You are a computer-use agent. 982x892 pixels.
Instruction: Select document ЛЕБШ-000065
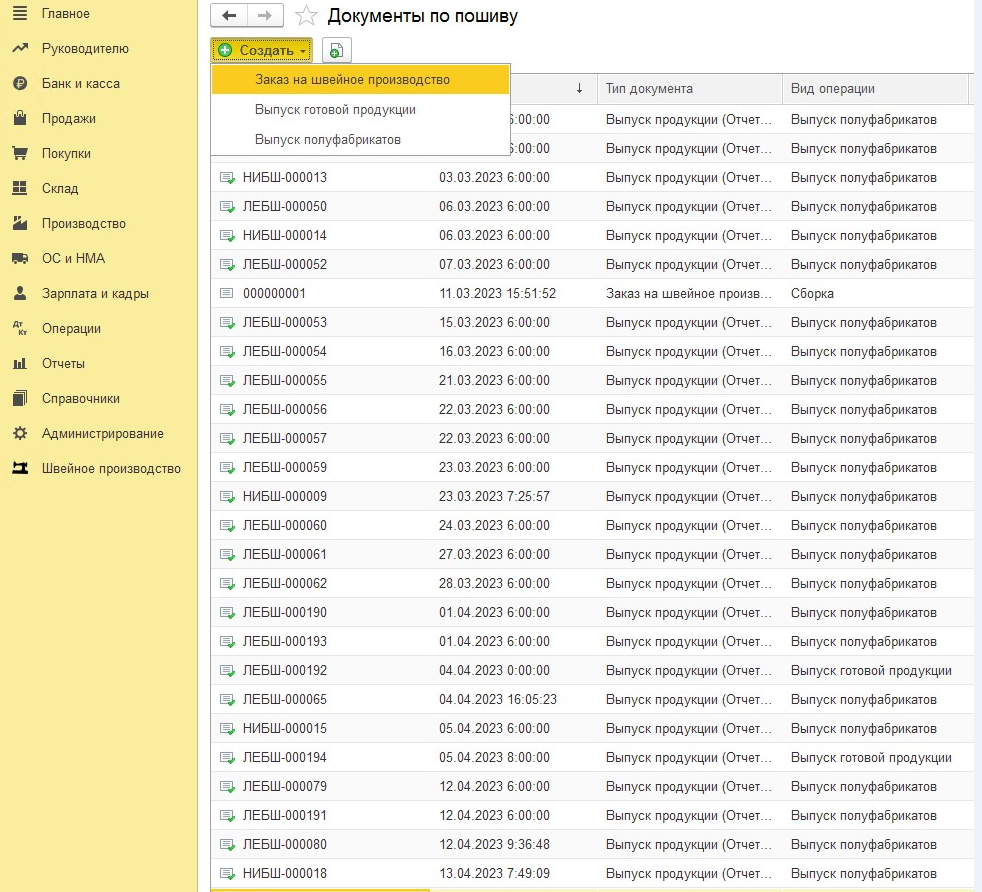pos(285,699)
